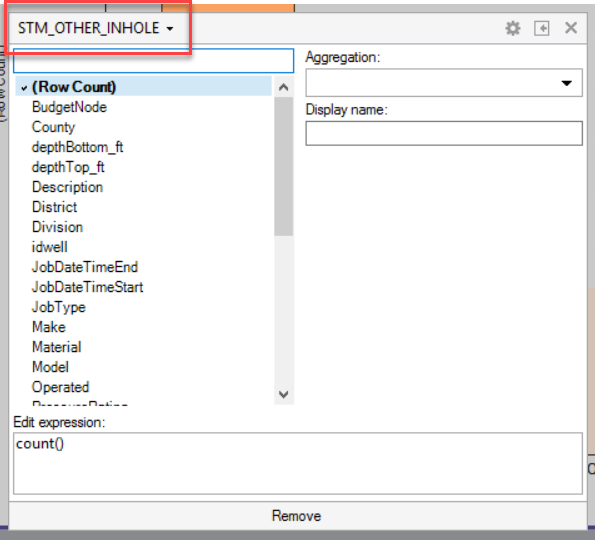Select the (Row Count) entry
Screen dimensions: 595x540
[x=144, y=87]
